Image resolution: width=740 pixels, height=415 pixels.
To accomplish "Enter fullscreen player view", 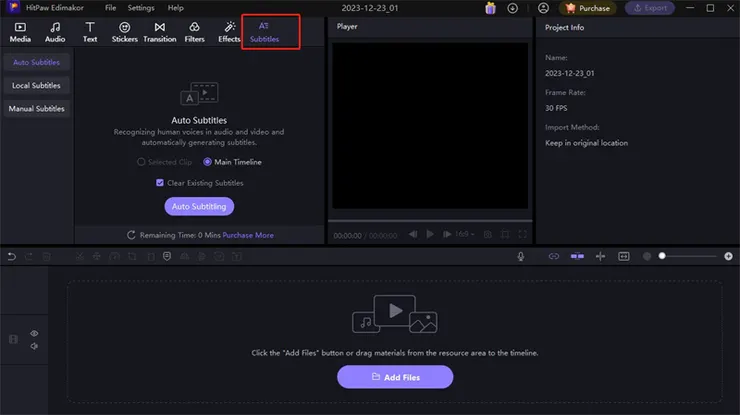I will coord(522,234).
